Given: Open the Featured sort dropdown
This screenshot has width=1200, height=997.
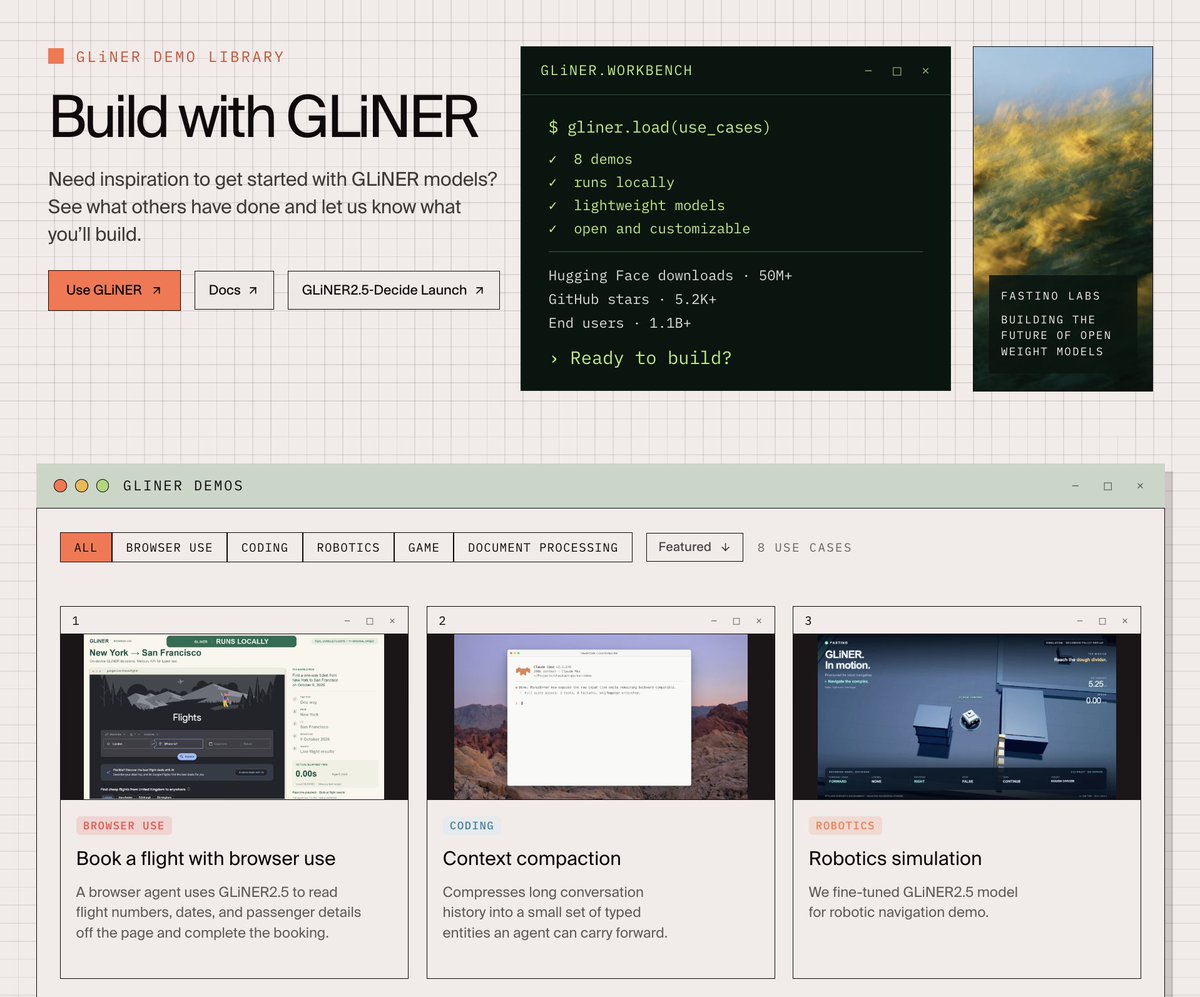Looking at the screenshot, I should click(x=694, y=547).
